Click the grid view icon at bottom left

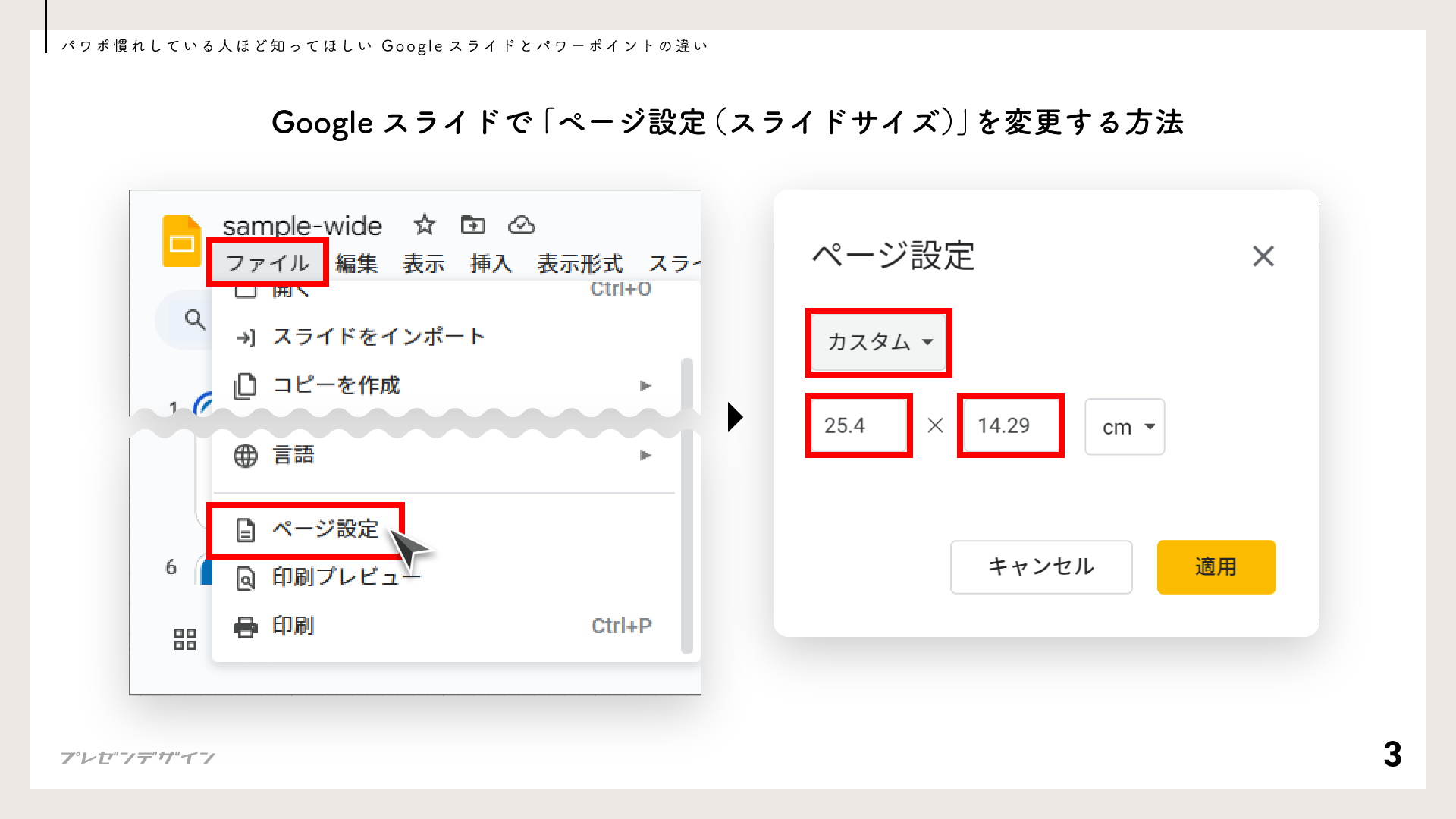[185, 639]
